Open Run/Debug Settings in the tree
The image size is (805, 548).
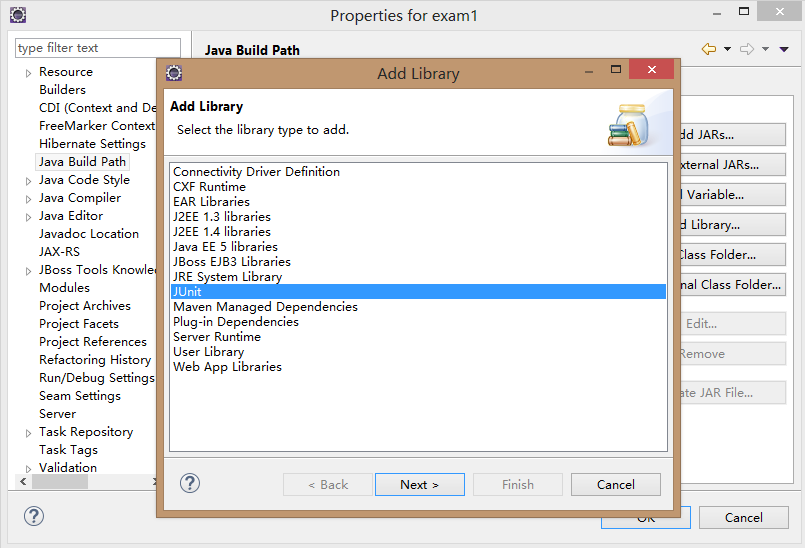click(x=97, y=377)
